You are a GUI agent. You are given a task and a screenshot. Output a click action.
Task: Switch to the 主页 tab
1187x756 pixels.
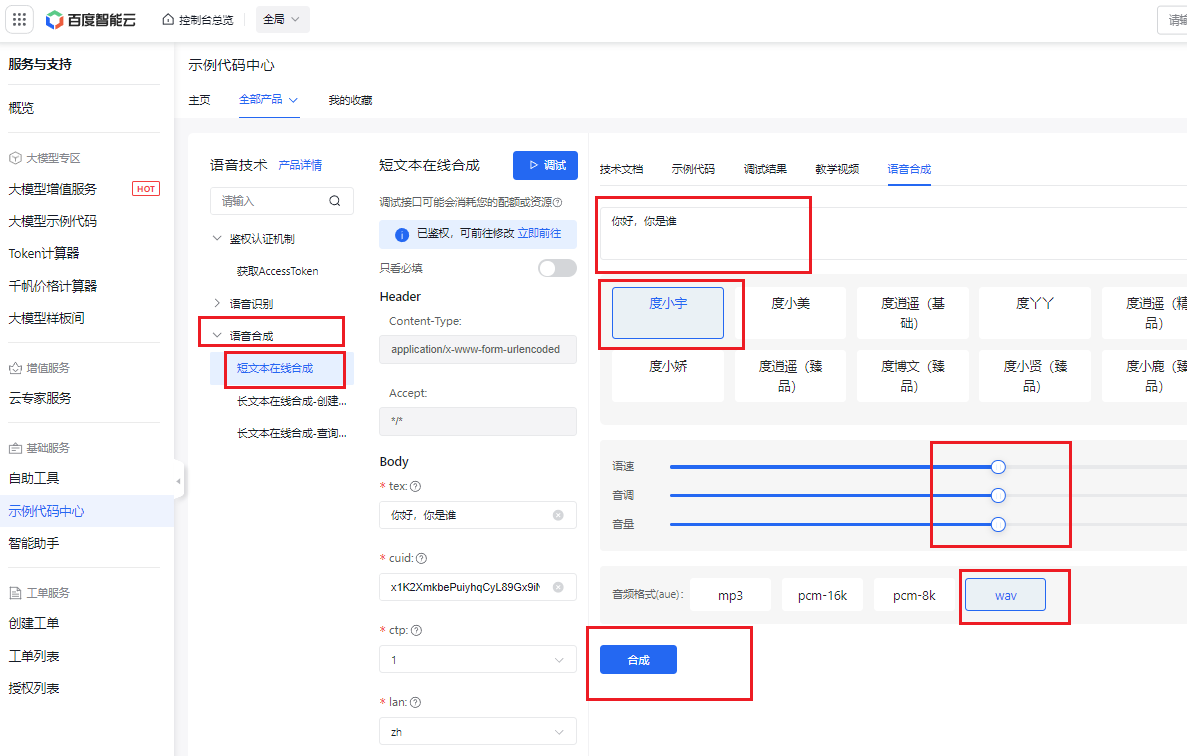tap(199, 100)
